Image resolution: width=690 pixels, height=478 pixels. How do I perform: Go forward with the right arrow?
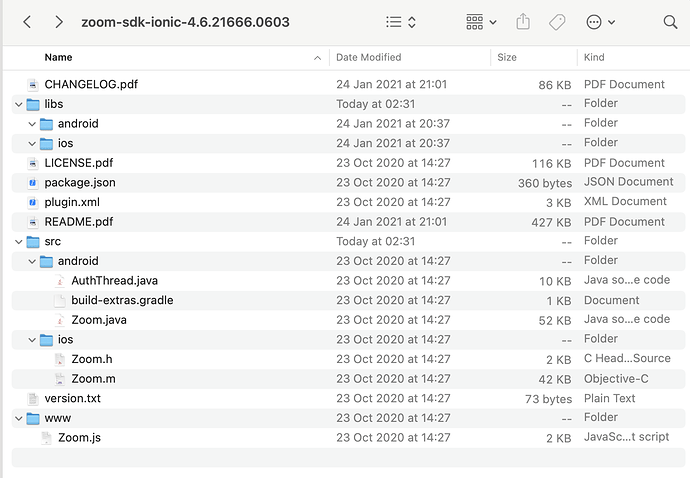[x=59, y=22]
